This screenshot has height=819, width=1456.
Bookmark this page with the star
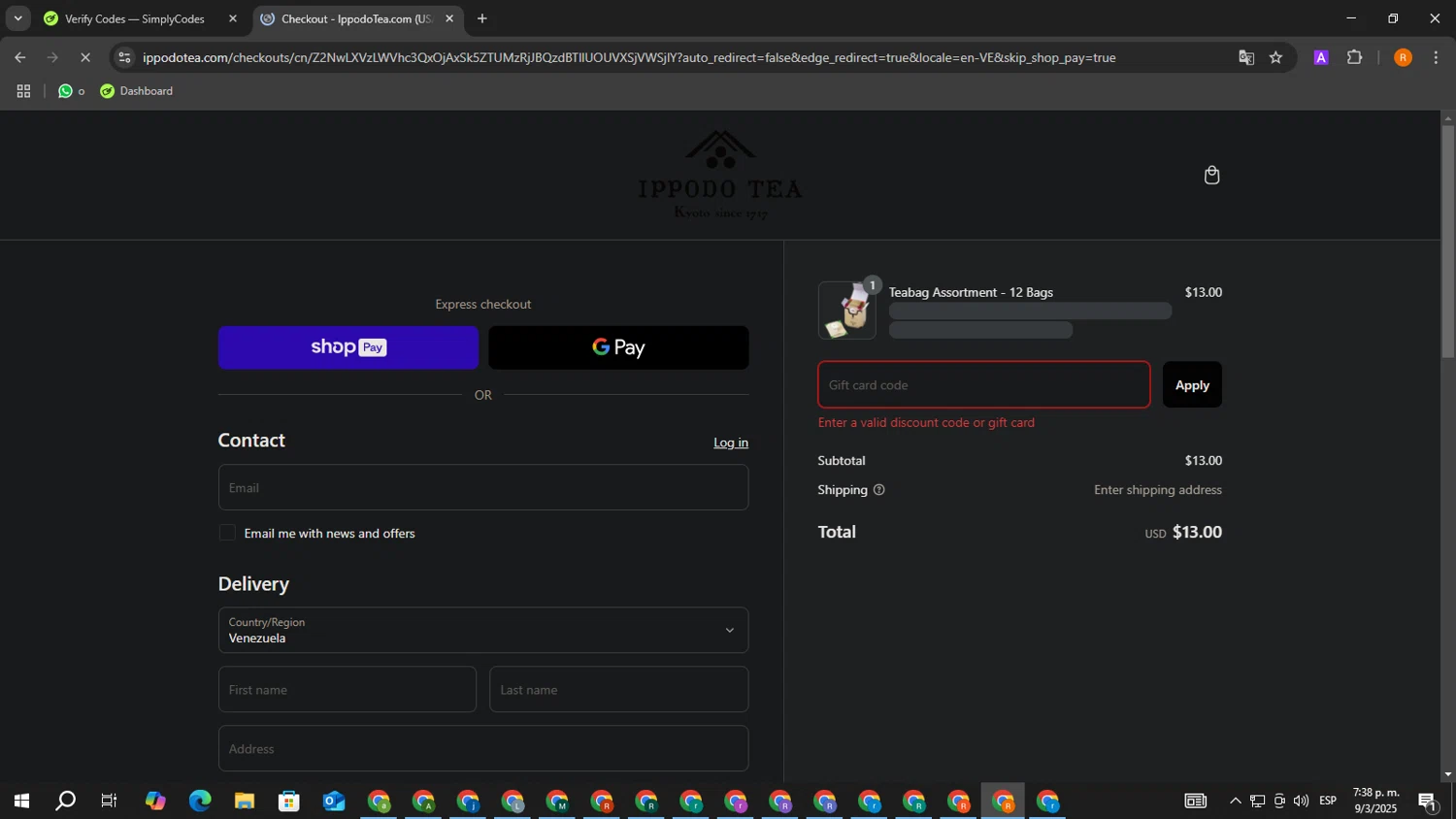click(1275, 57)
